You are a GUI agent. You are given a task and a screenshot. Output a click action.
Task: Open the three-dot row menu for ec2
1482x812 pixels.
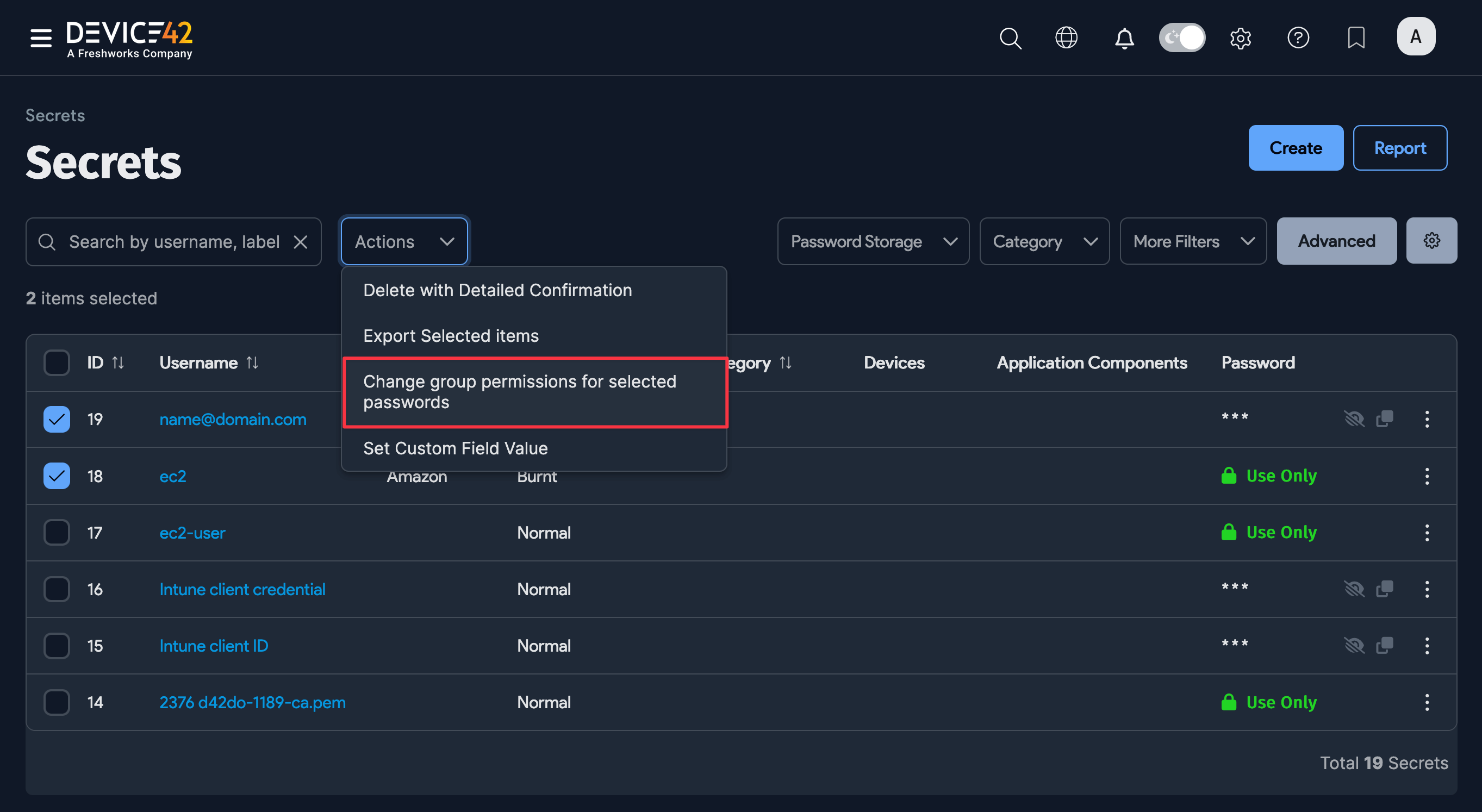[x=1427, y=476]
